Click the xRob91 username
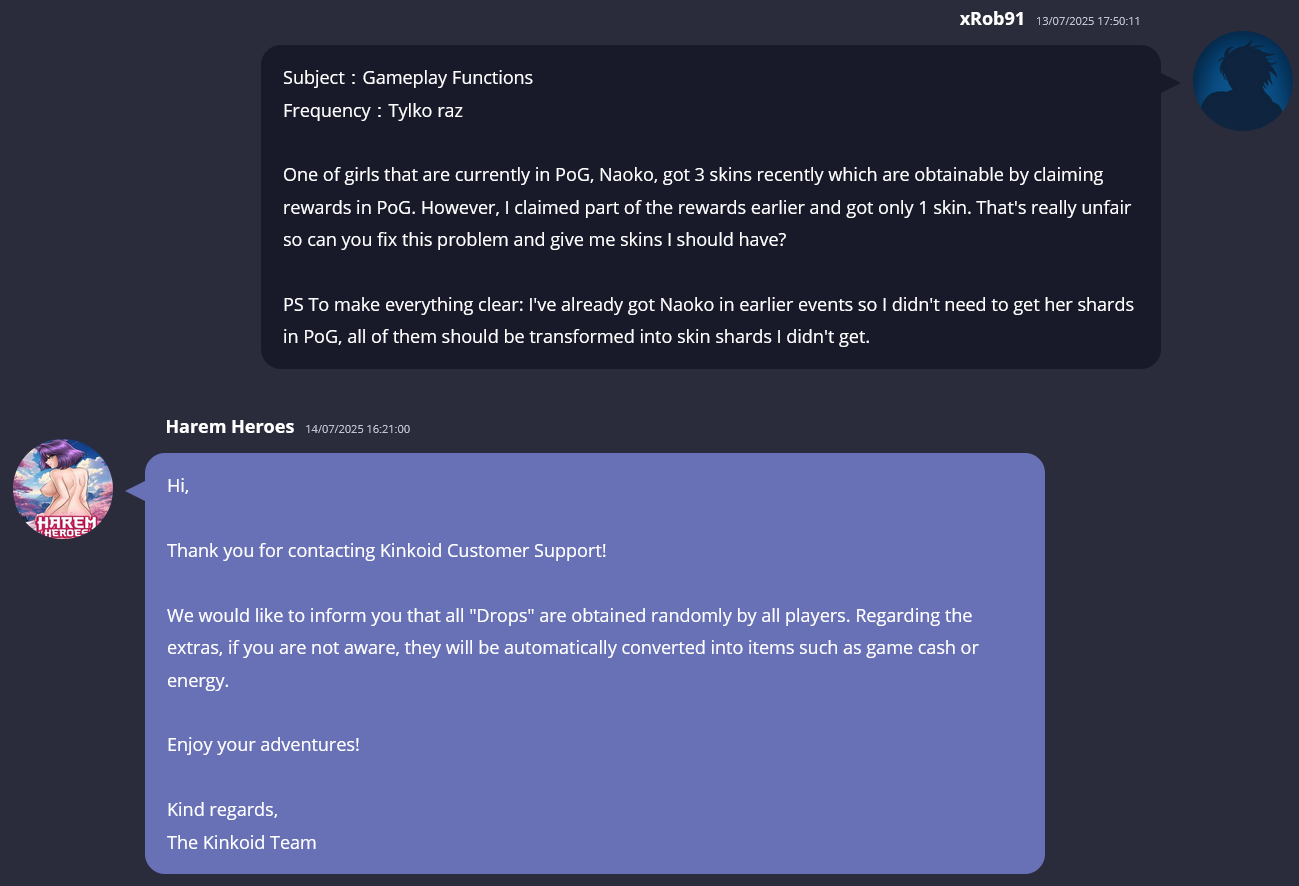Image resolution: width=1299 pixels, height=886 pixels. (991, 19)
